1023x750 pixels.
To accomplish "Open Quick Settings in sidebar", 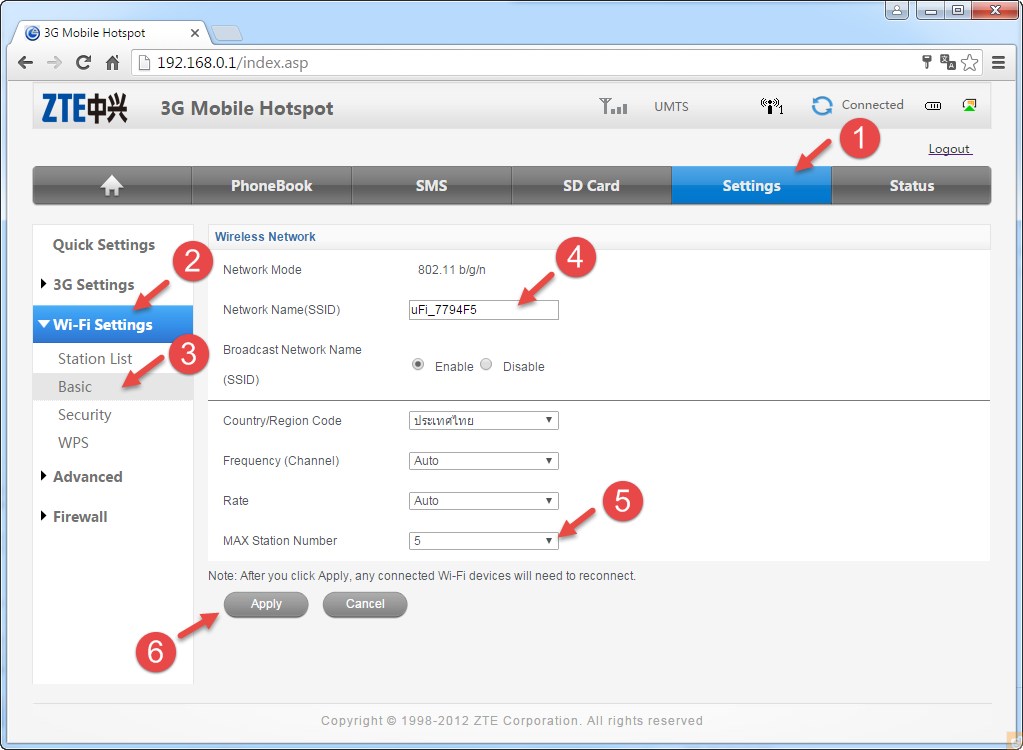I will pos(104,245).
